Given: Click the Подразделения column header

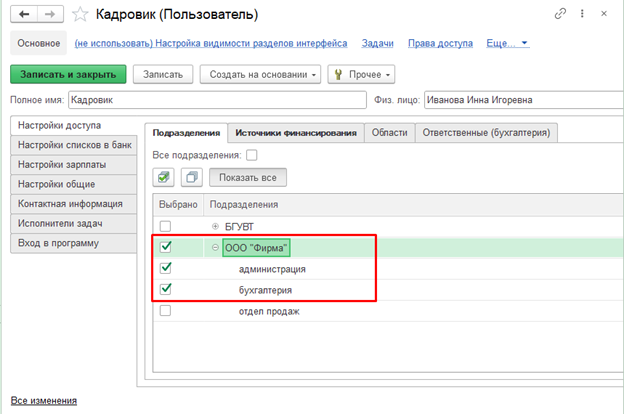Looking at the screenshot, I should click(x=413, y=205).
